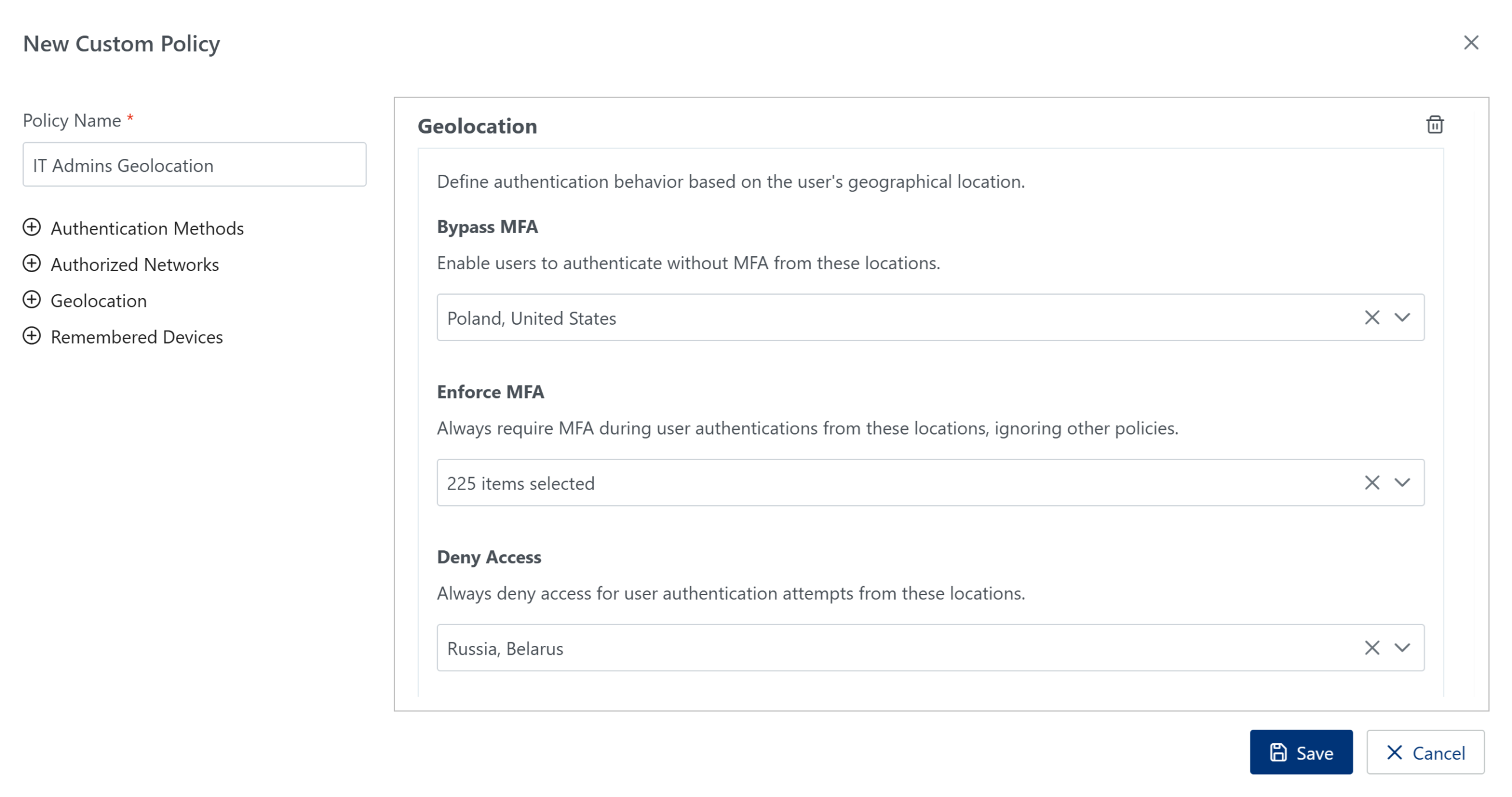This screenshot has height=797, width=1512.
Task: Clear the Bypass MFA country selection
Action: (1371, 318)
